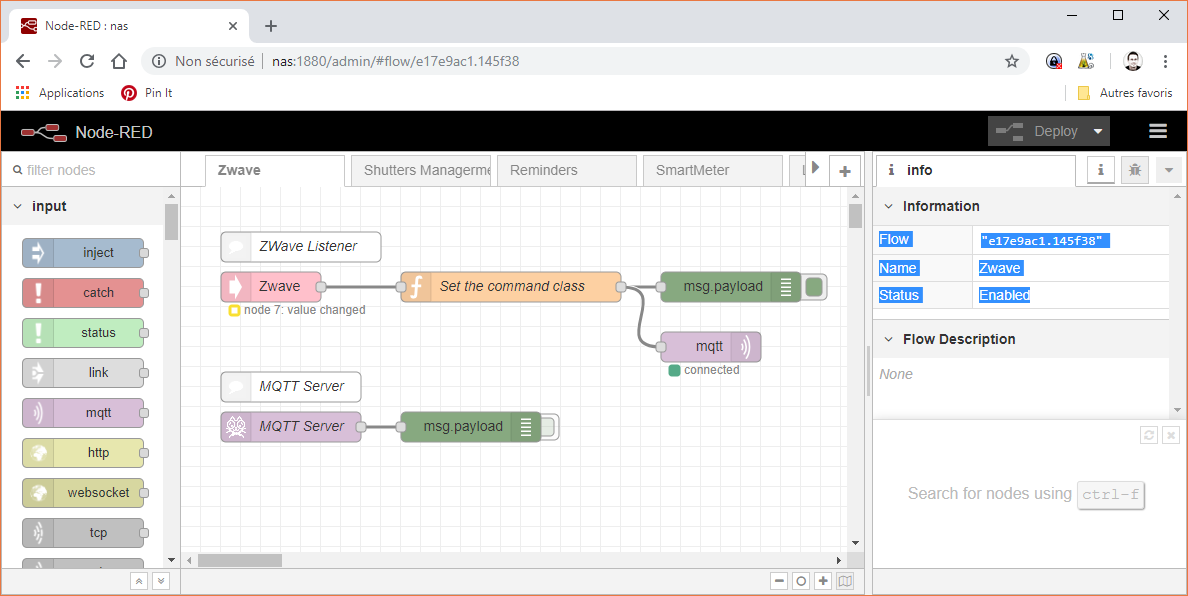Select the mqtt node in palette
This screenshot has width=1188, height=596.
tap(83, 413)
